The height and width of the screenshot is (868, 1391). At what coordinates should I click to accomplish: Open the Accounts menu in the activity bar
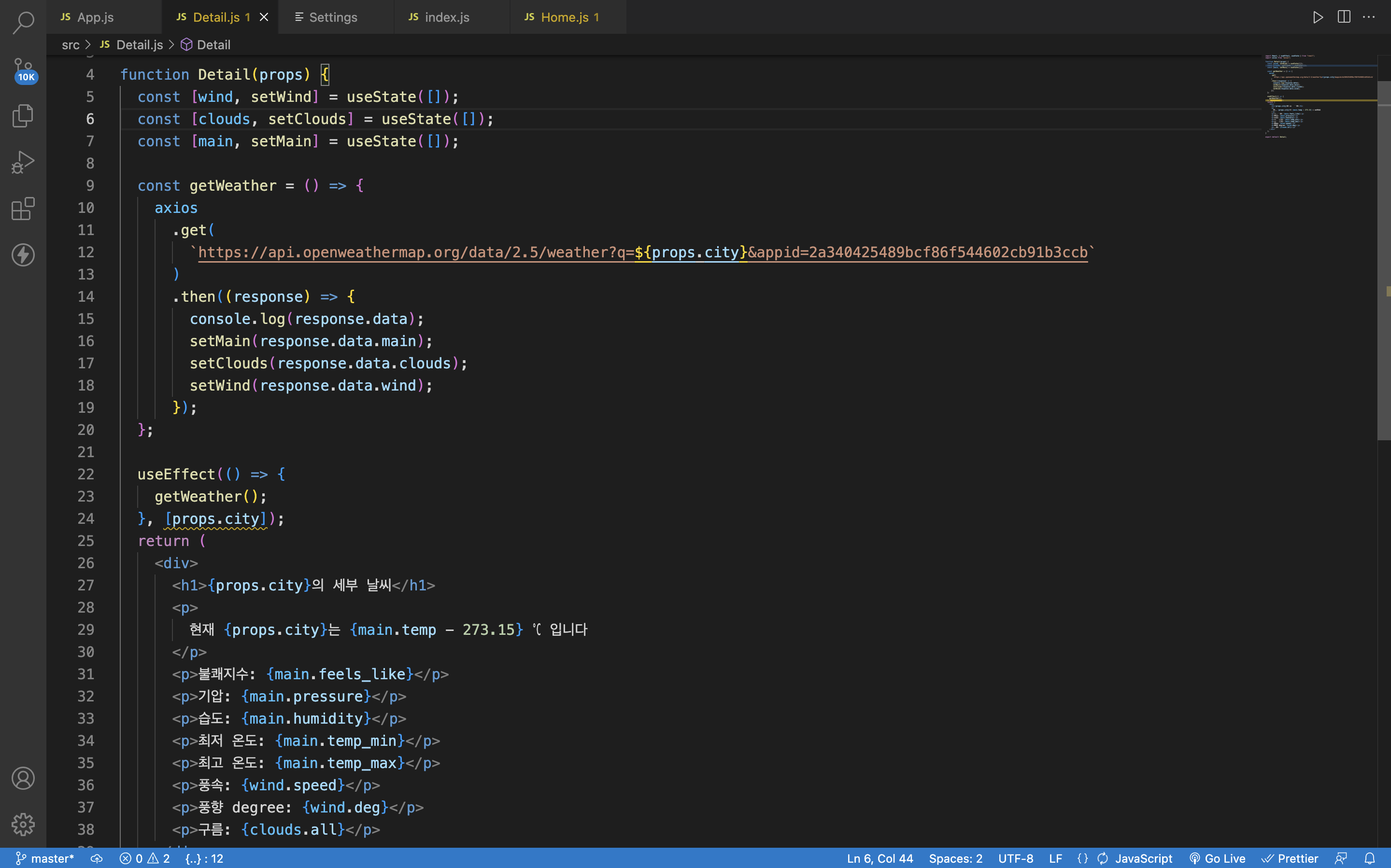(x=23, y=778)
